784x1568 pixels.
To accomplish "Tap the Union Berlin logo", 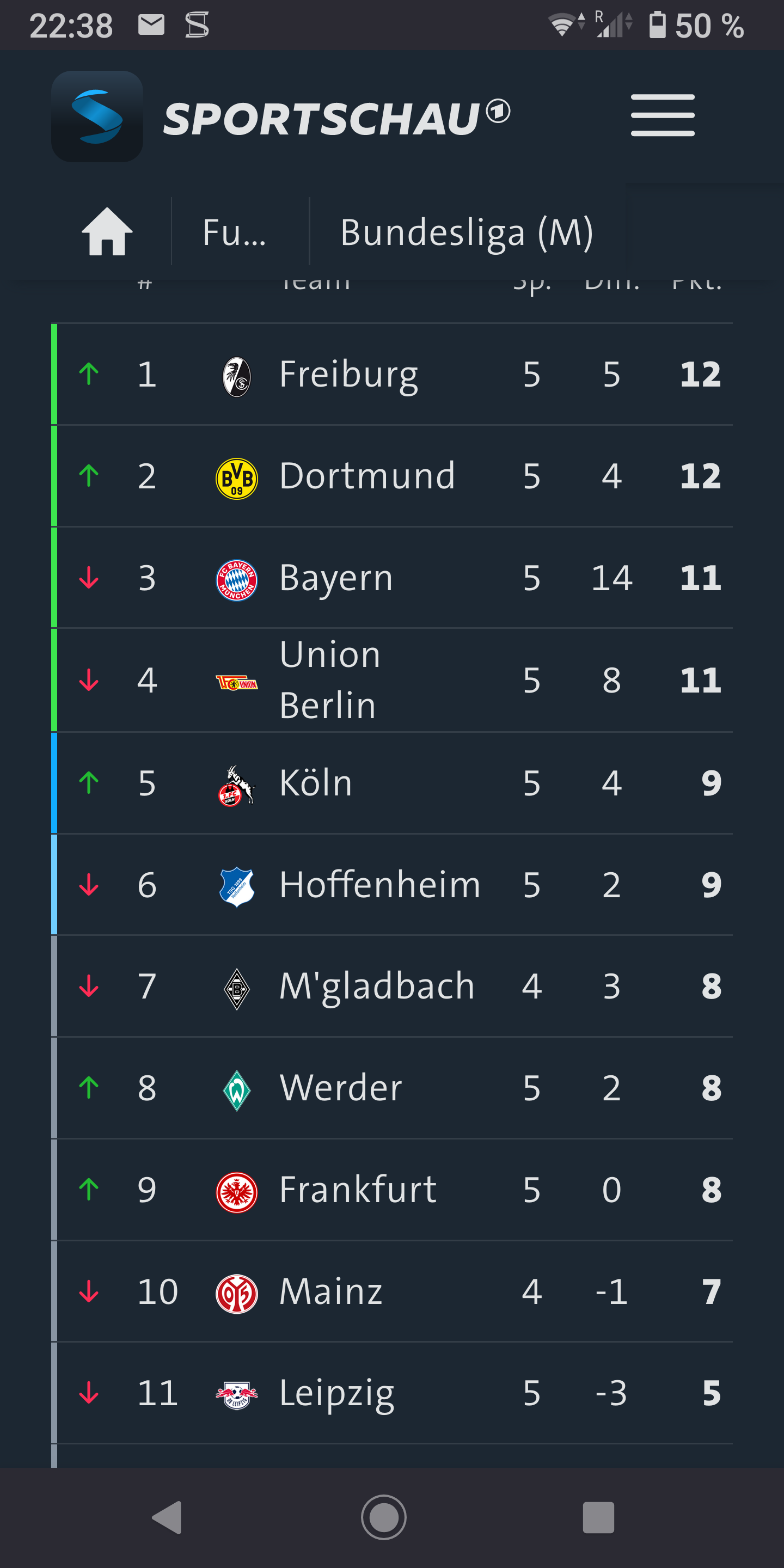I will tap(237, 682).
